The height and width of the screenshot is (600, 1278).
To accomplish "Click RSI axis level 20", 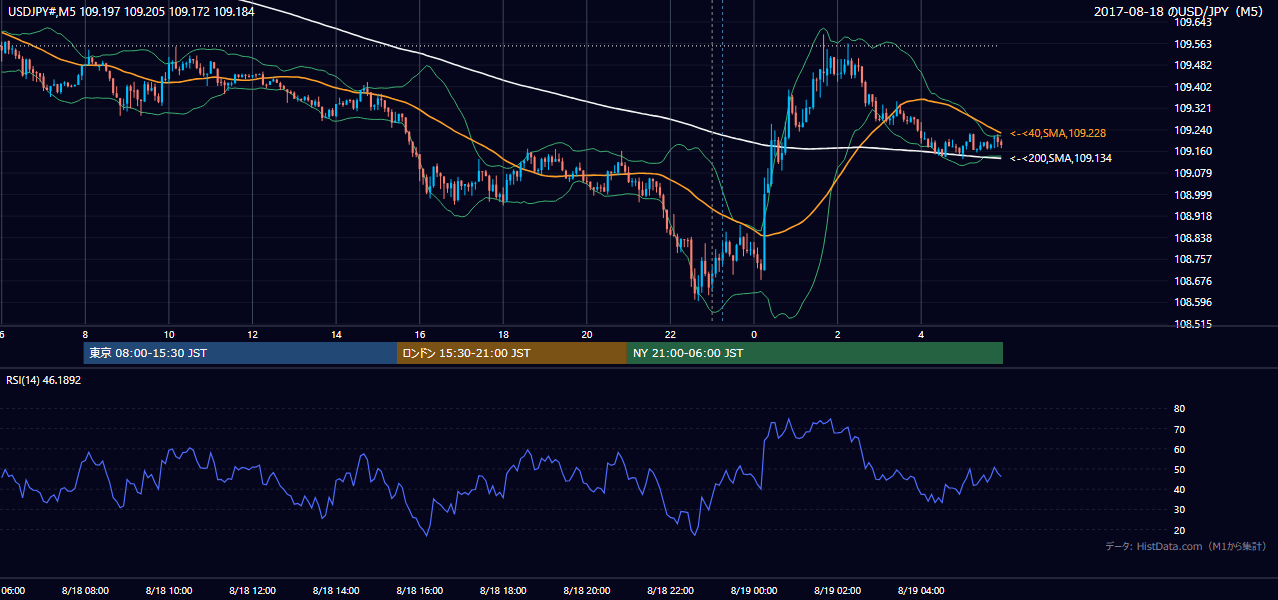I will [x=1180, y=530].
